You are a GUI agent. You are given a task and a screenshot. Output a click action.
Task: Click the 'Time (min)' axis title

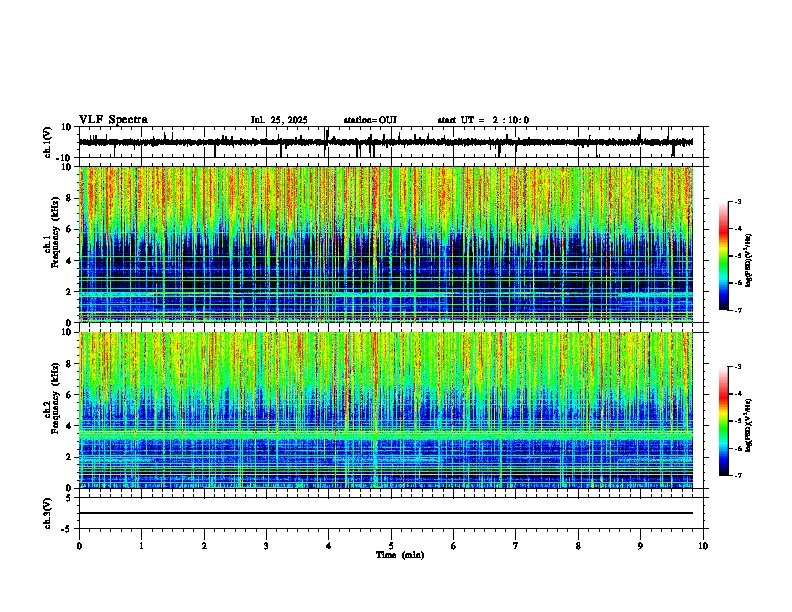[400, 555]
